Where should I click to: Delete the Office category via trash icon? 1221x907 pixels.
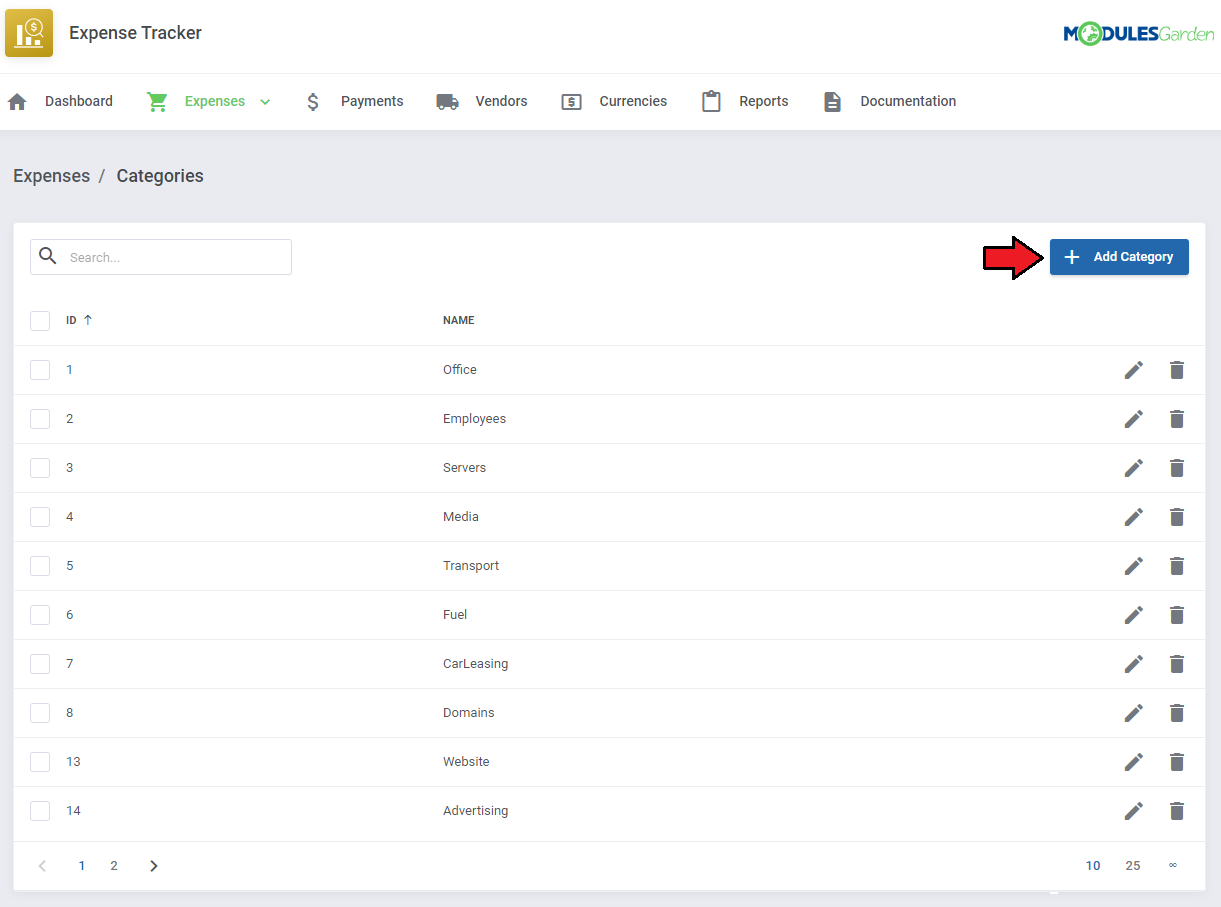click(x=1177, y=370)
